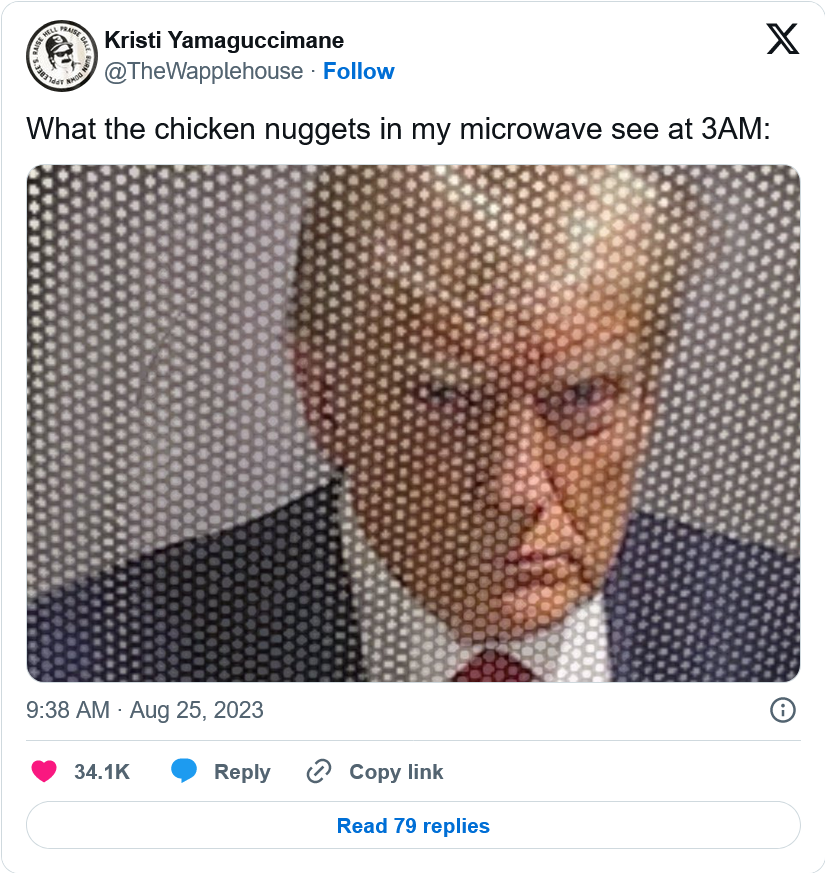Open the Read 79 replies button

coord(413,826)
